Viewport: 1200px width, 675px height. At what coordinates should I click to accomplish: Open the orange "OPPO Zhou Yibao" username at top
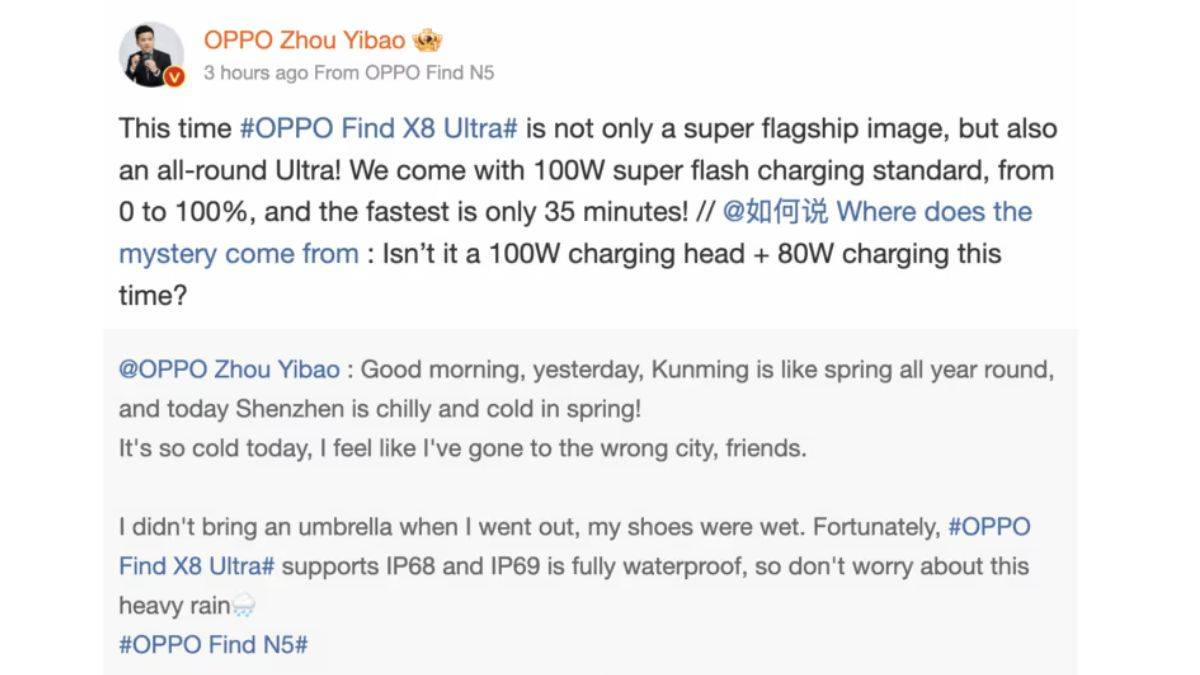coord(304,40)
